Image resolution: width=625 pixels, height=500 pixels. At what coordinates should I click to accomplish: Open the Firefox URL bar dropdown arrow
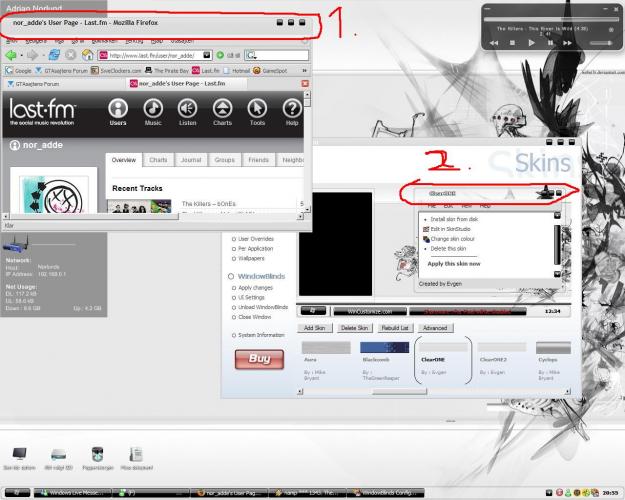click(x=207, y=55)
